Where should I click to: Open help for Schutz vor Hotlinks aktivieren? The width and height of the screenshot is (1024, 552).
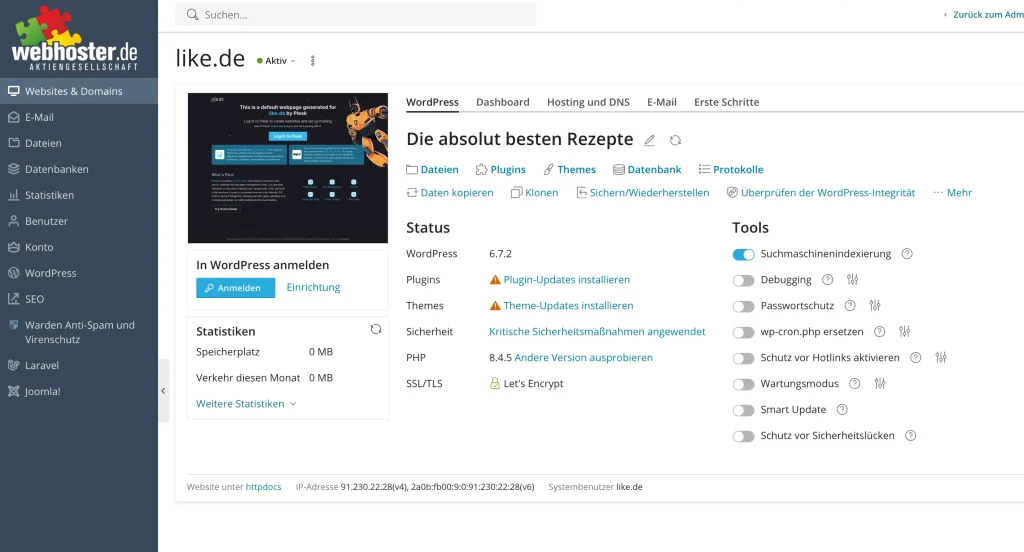tap(916, 357)
